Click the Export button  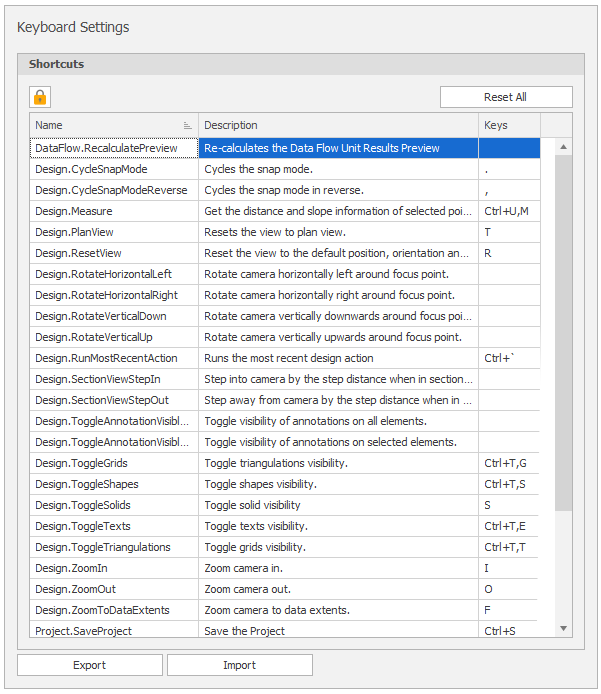[x=89, y=665]
